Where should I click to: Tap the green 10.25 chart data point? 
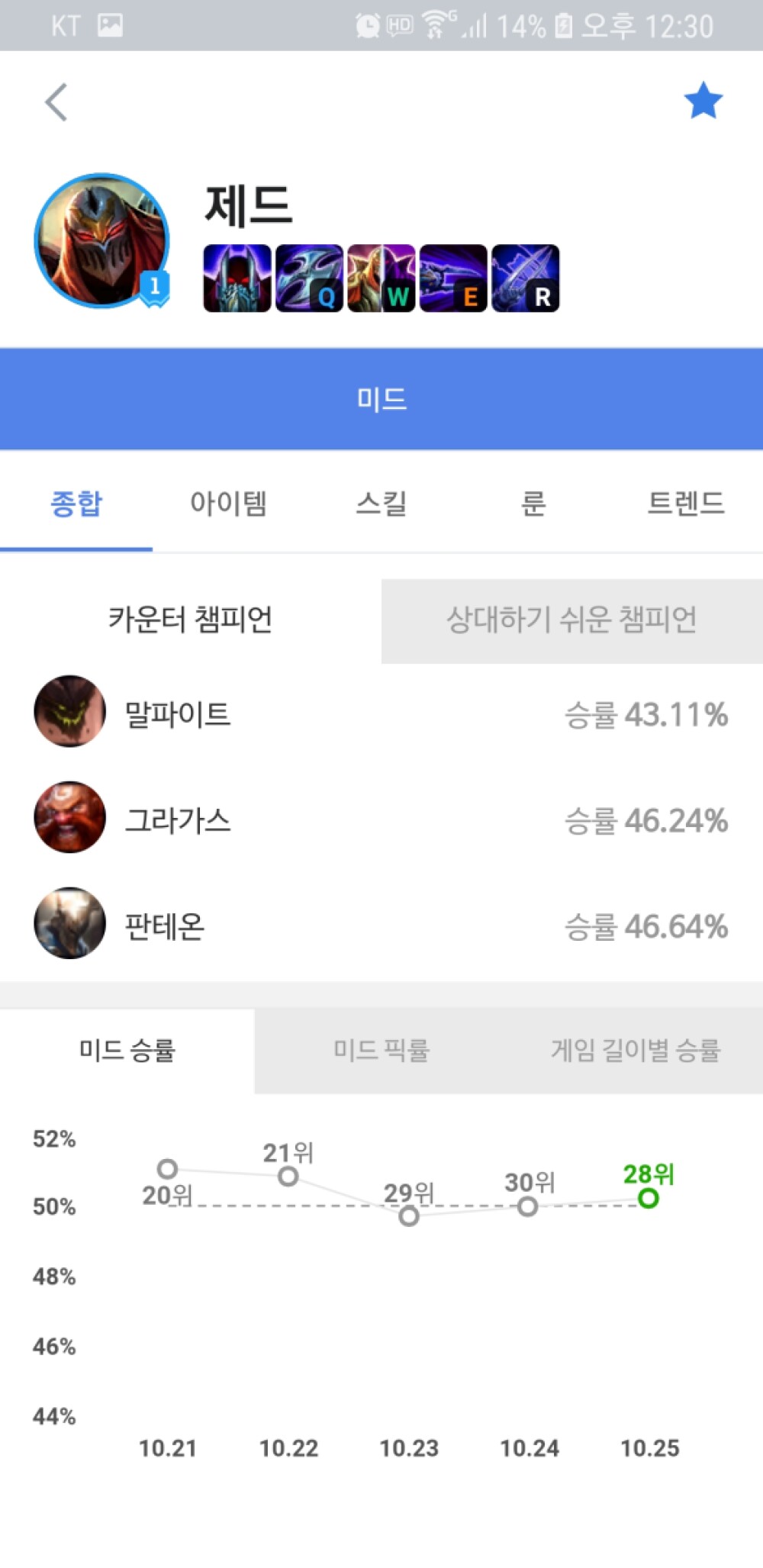[x=649, y=1199]
